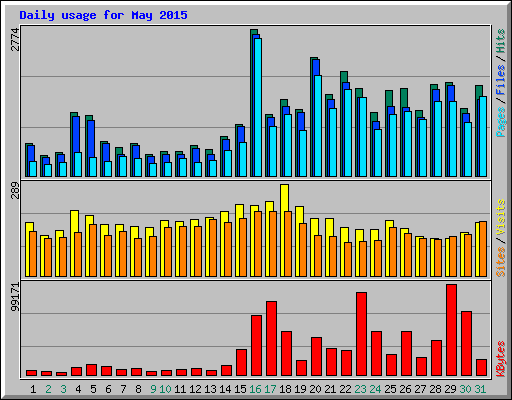Click the 2774 axis value
Image resolution: width=512 pixels, height=400 pixels.
pos(15,40)
